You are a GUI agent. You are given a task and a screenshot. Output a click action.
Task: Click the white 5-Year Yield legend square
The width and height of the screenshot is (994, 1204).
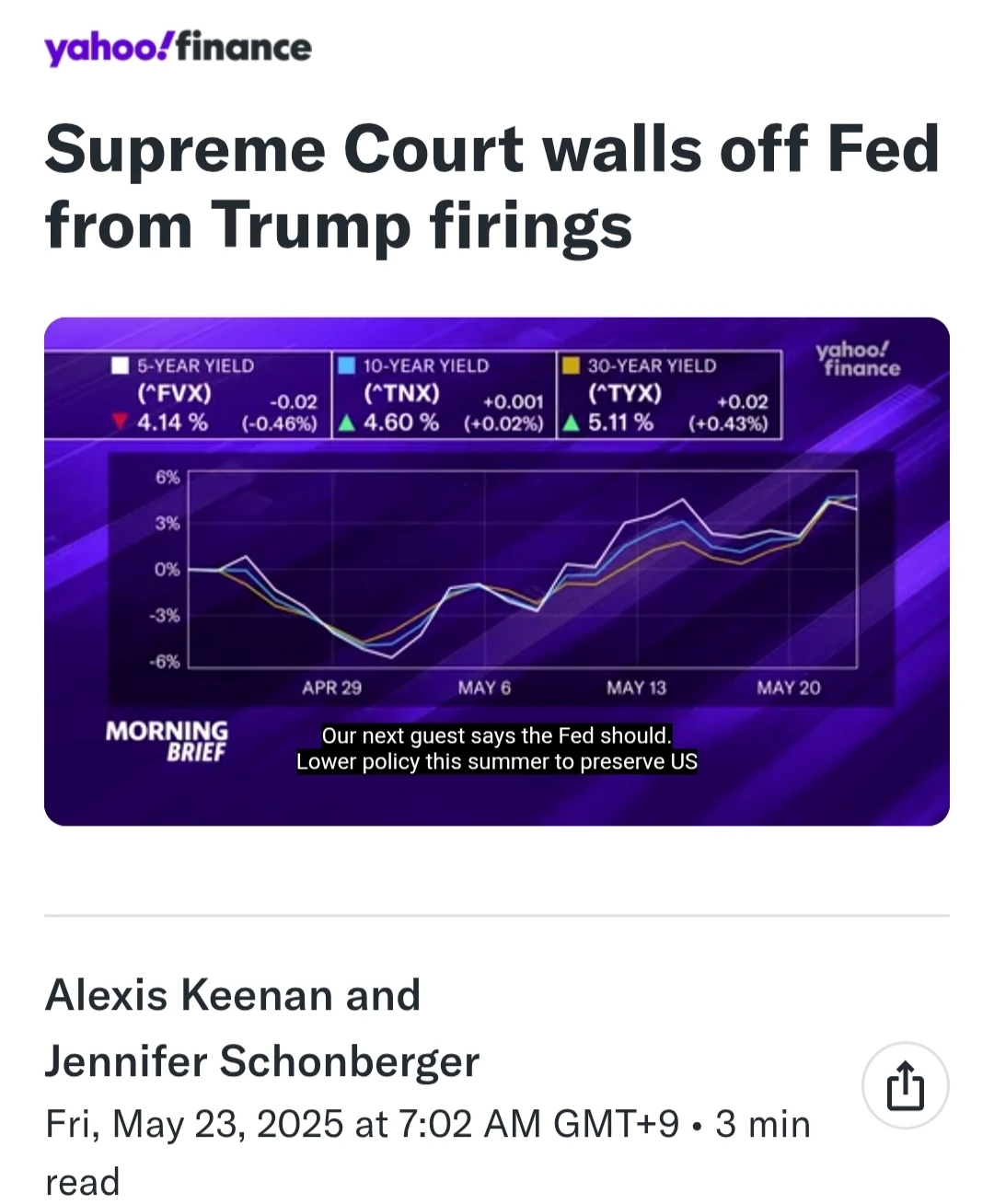click(x=120, y=365)
